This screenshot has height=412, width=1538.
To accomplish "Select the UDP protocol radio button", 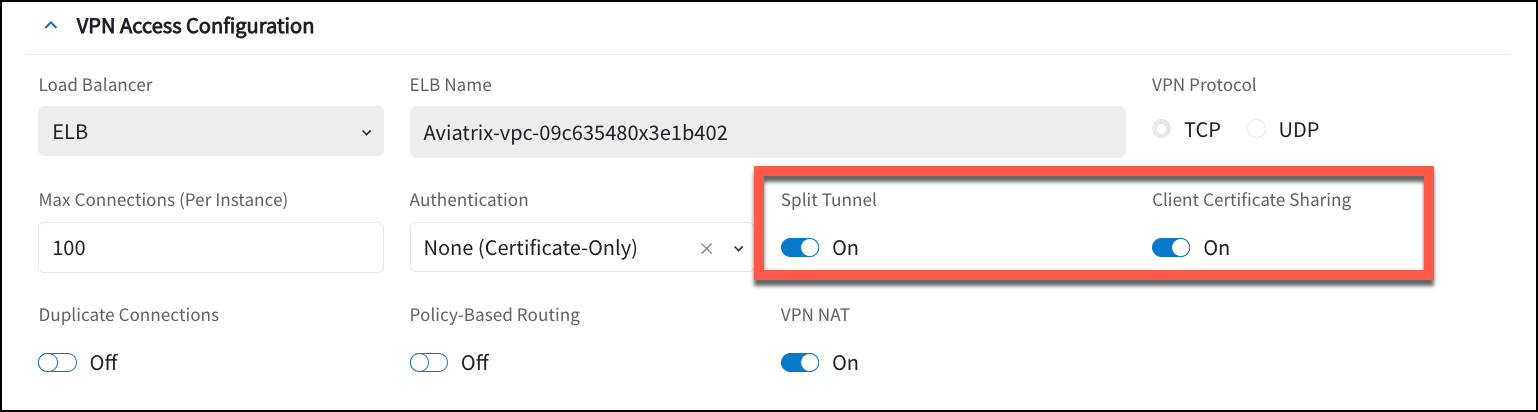I will point(1256,130).
